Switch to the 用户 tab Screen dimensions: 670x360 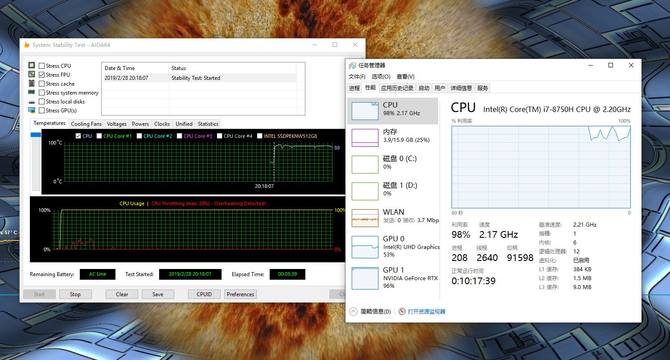[x=440, y=88]
